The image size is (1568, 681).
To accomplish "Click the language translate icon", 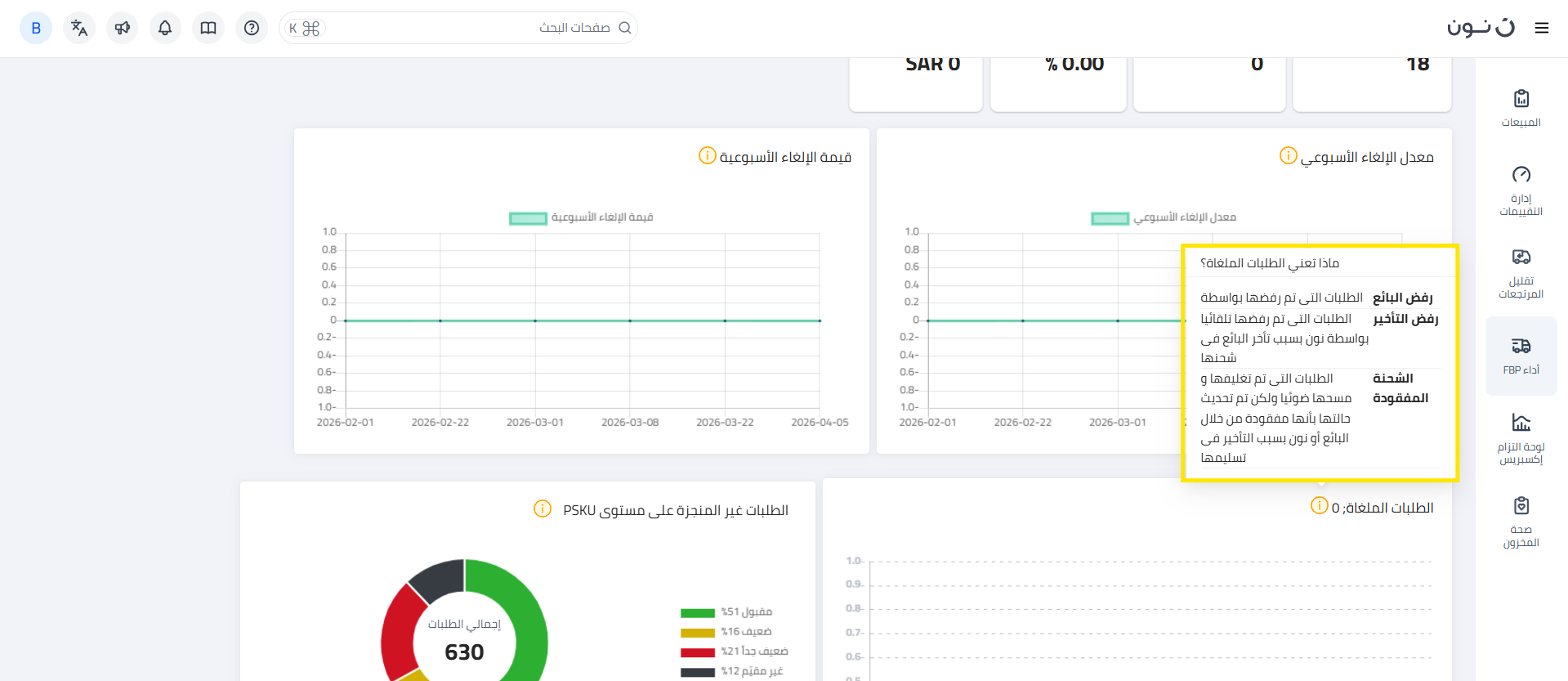I will click(x=79, y=28).
